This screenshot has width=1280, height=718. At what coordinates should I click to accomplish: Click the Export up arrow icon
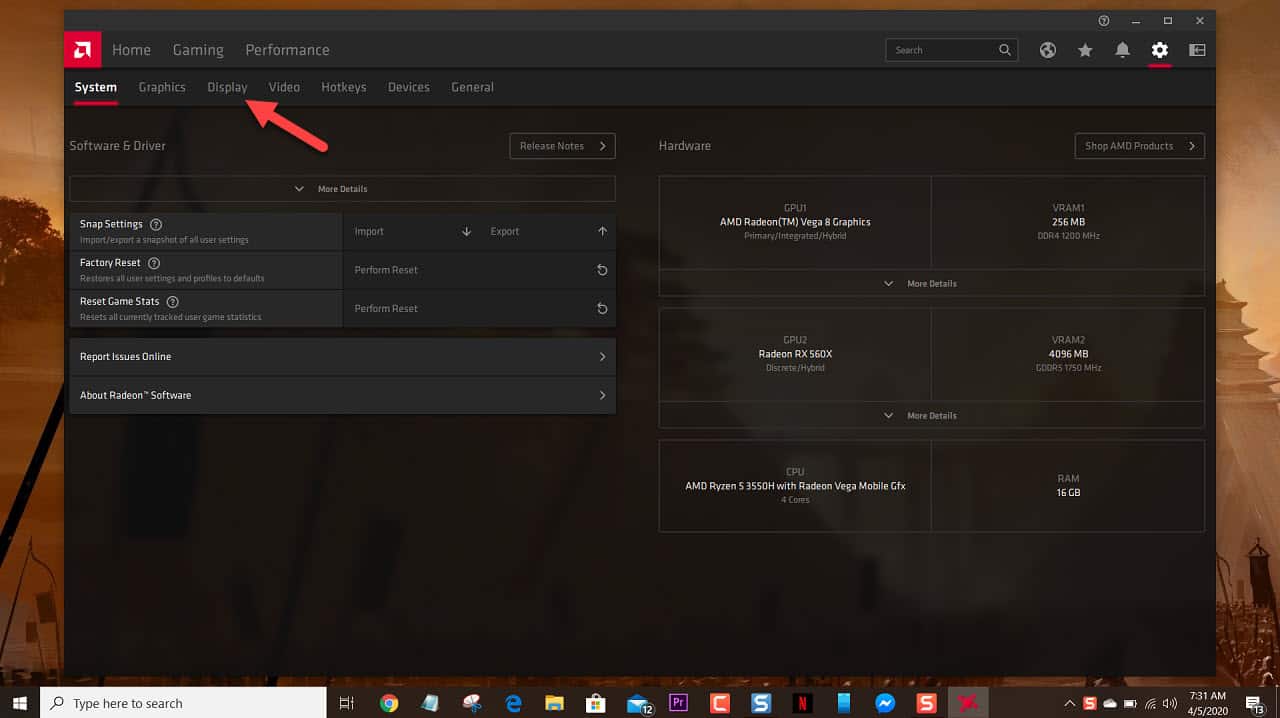point(602,231)
